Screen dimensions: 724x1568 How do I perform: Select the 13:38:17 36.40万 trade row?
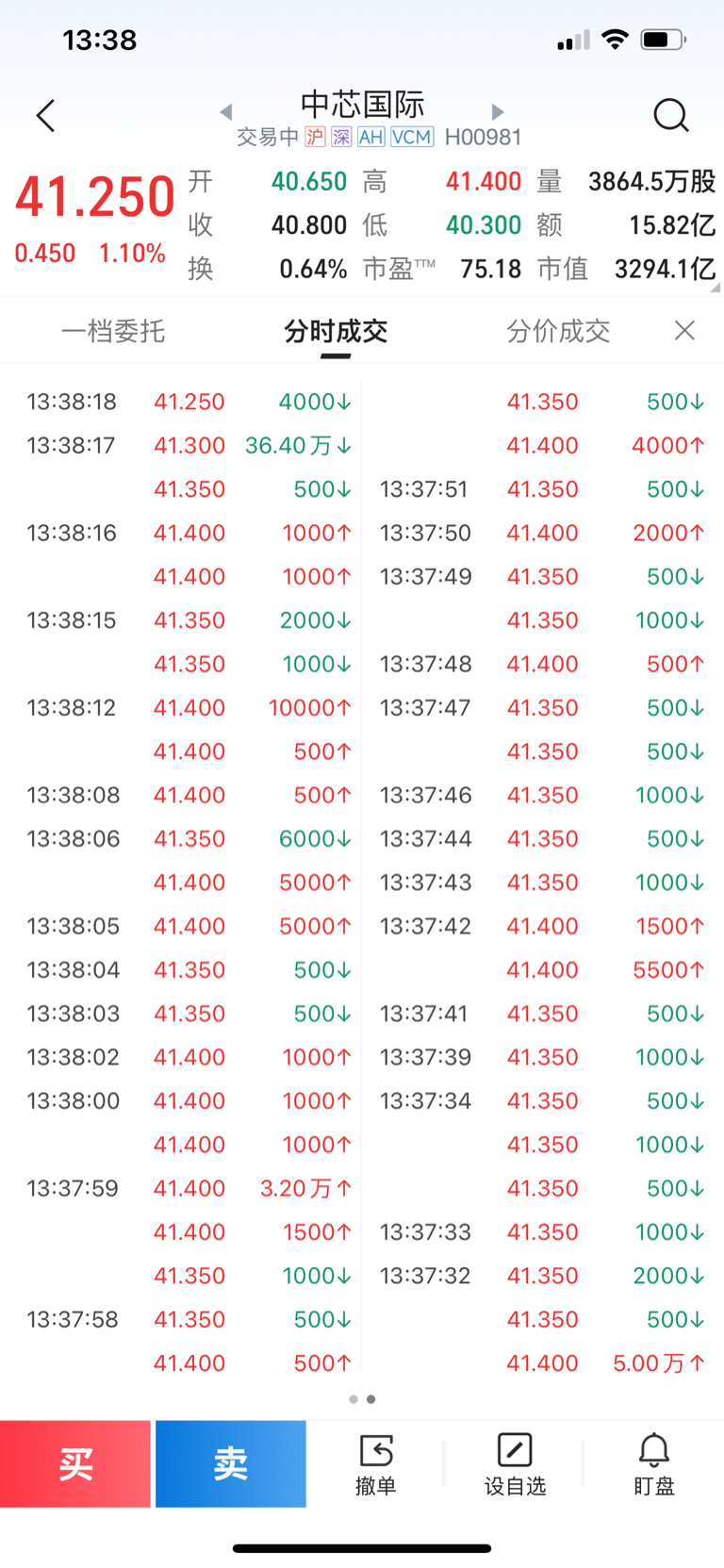pyautogui.click(x=189, y=445)
